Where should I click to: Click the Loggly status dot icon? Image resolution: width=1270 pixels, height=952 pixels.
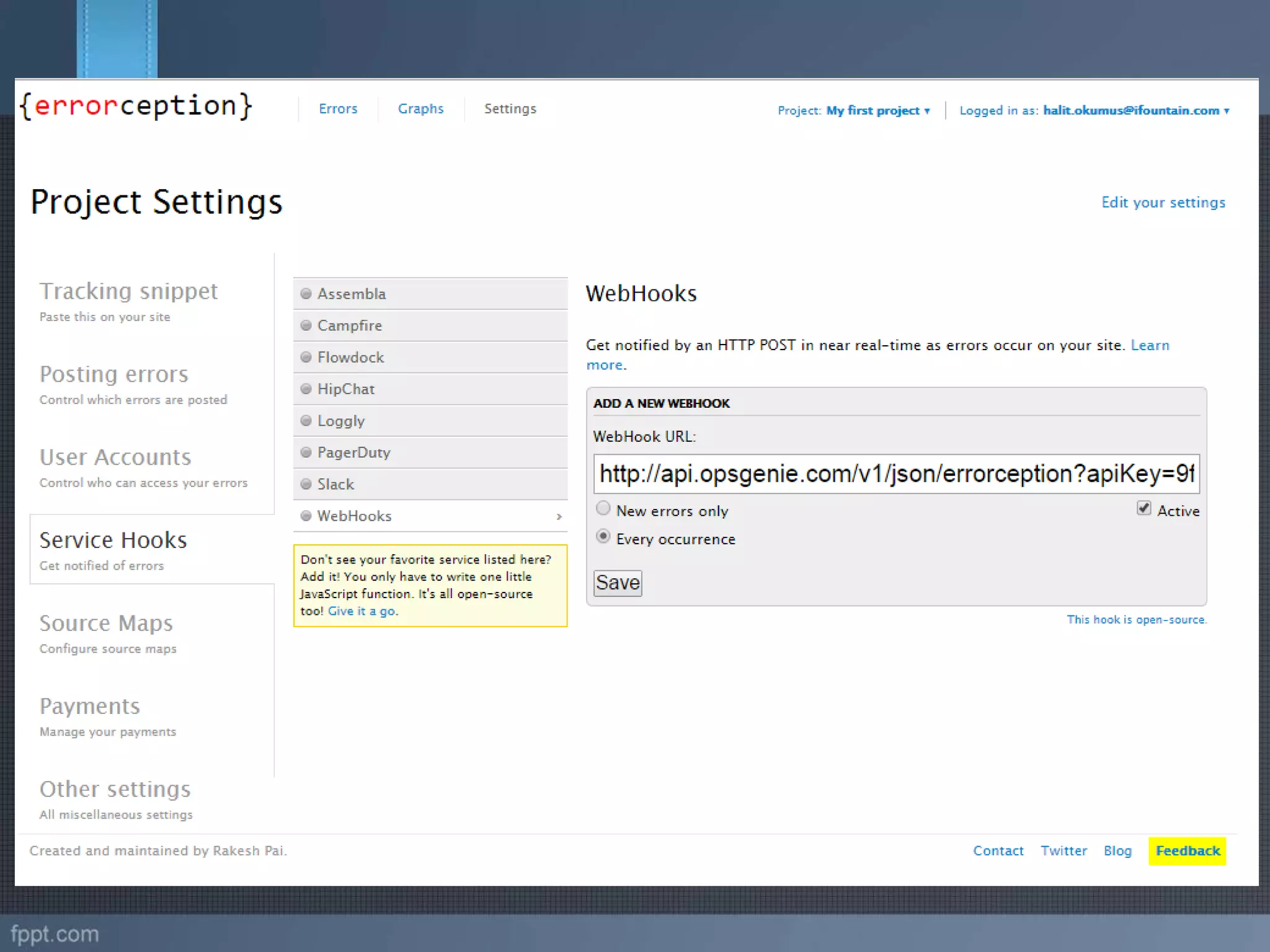(x=306, y=421)
